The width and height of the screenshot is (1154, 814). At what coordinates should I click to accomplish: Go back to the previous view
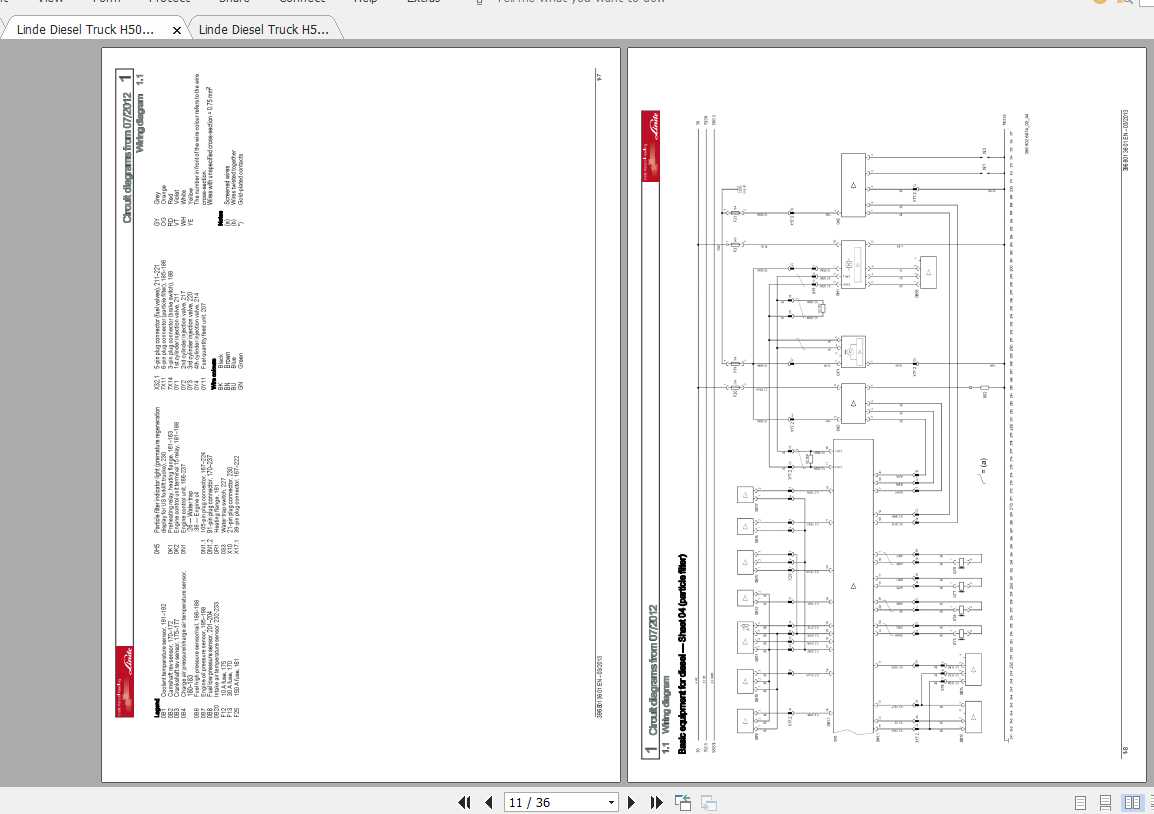683,802
